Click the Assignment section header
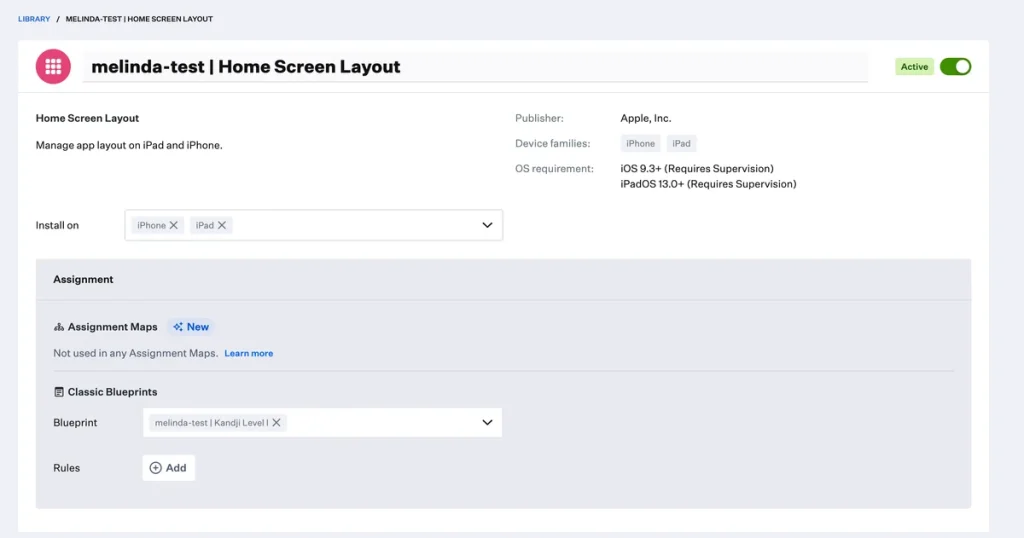The height and width of the screenshot is (538, 1024). pyautogui.click(x=83, y=280)
